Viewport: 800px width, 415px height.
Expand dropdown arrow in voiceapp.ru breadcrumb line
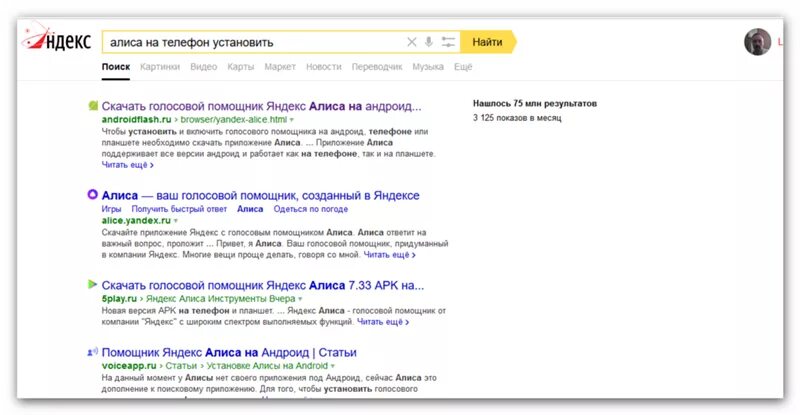click(333, 367)
